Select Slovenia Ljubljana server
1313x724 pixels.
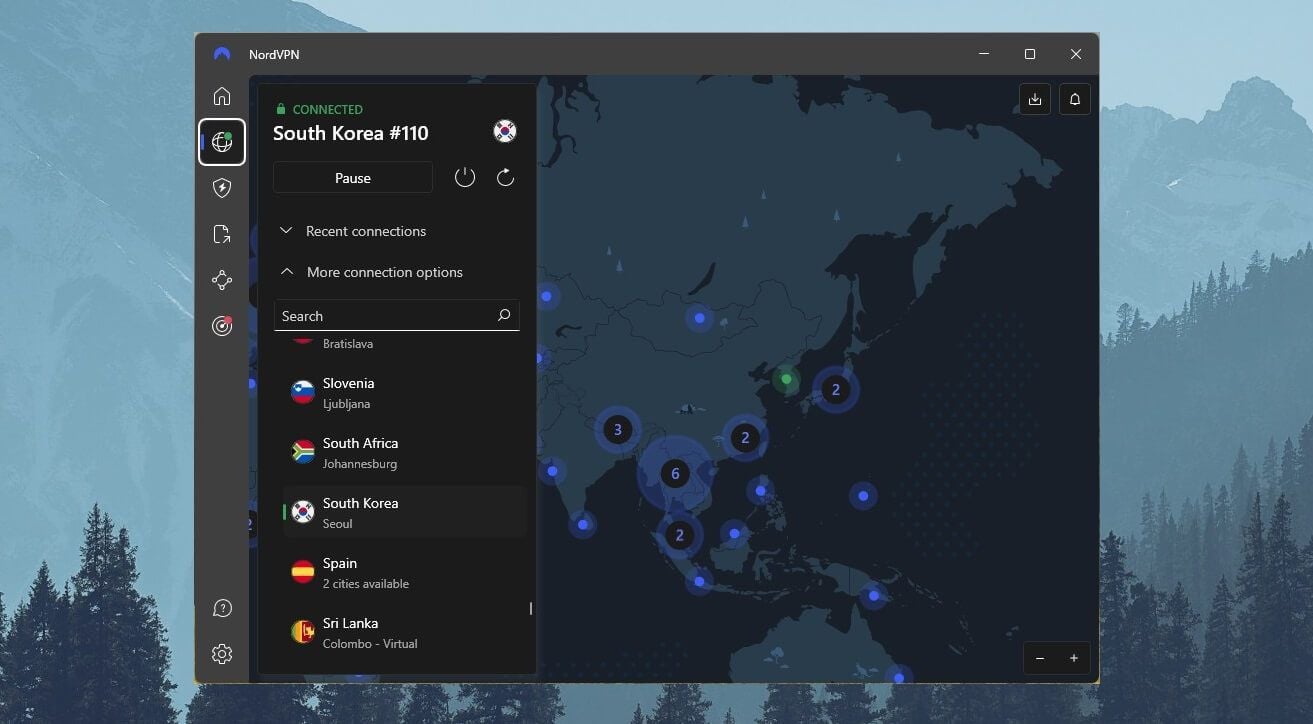tap(405, 392)
